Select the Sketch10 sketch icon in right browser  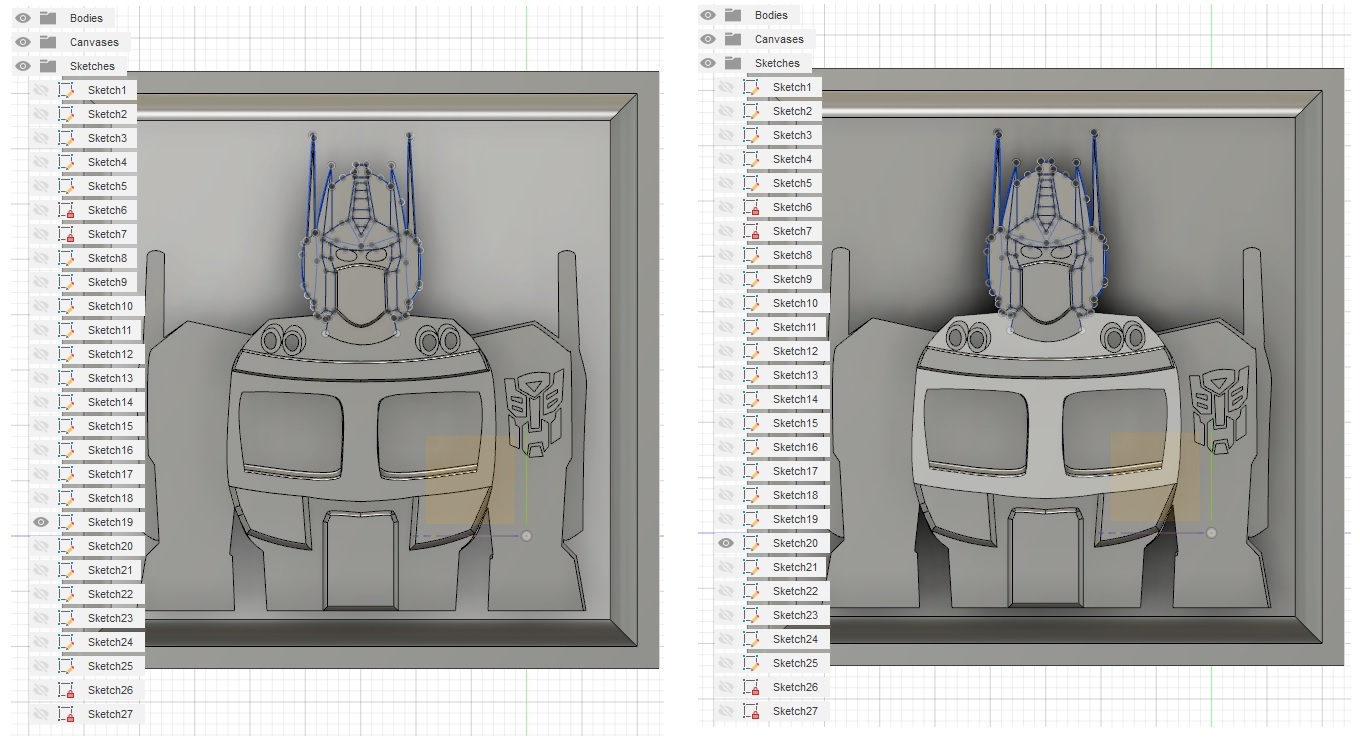[752, 303]
